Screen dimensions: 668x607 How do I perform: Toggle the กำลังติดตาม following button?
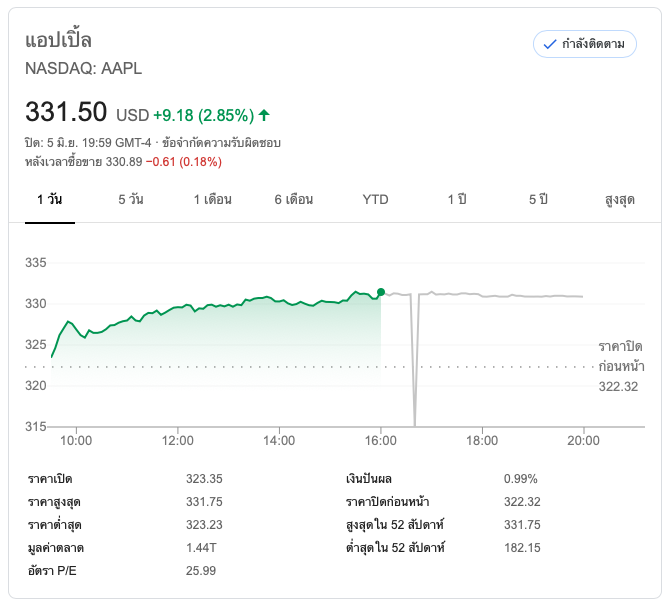coord(585,44)
